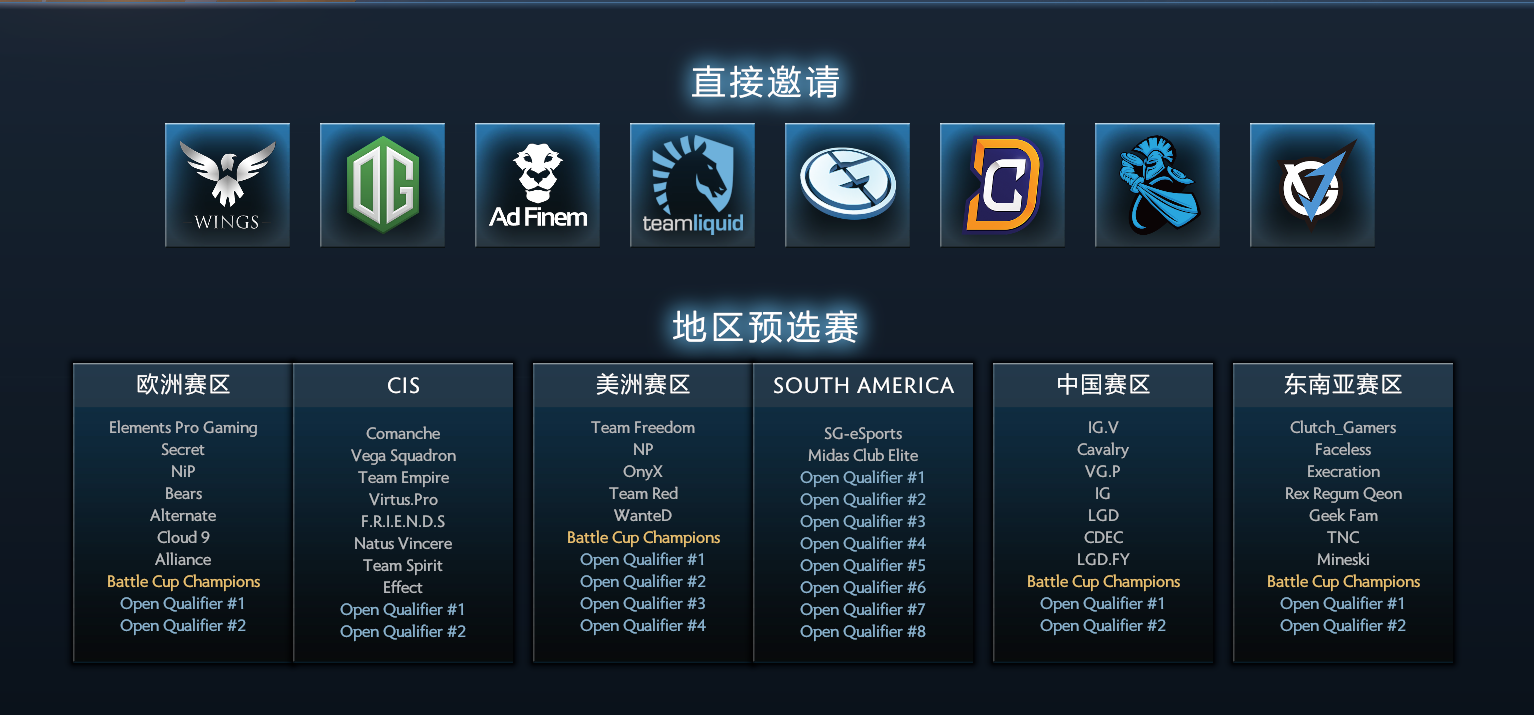Image resolution: width=1534 pixels, height=715 pixels.
Task: Click the Newbee blue warrior logo
Action: coord(1157,185)
